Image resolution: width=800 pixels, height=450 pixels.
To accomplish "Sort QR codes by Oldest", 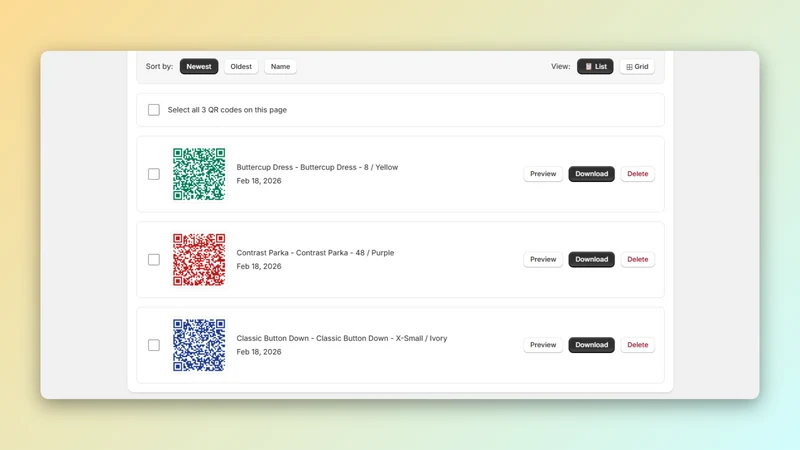I will (241, 66).
